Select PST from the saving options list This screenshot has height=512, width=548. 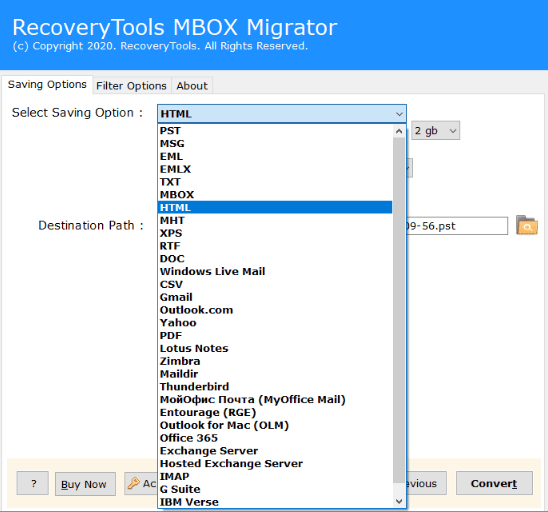point(275,131)
